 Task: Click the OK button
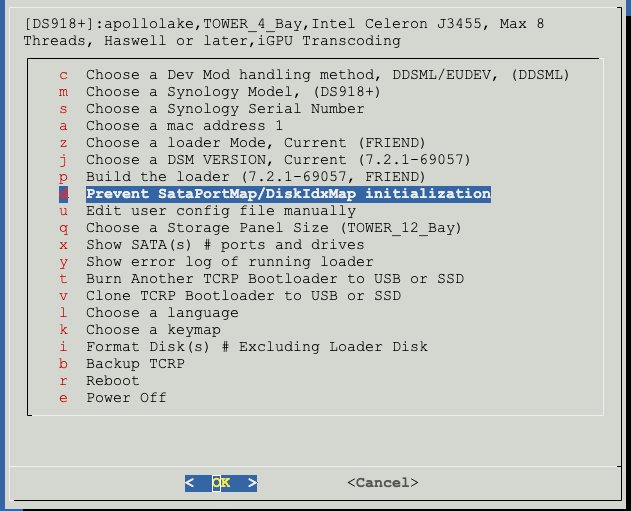click(221, 483)
